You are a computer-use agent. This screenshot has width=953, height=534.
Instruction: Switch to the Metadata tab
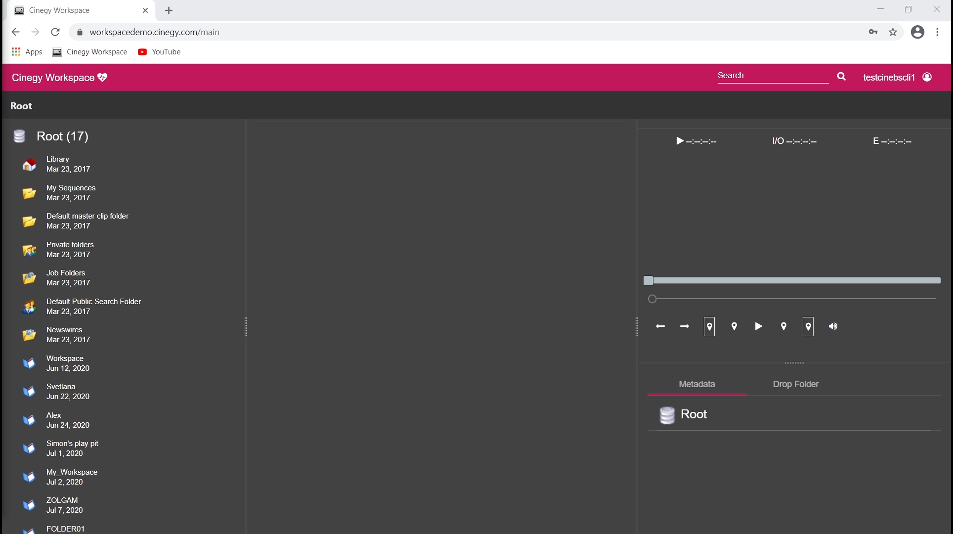pyautogui.click(x=697, y=384)
